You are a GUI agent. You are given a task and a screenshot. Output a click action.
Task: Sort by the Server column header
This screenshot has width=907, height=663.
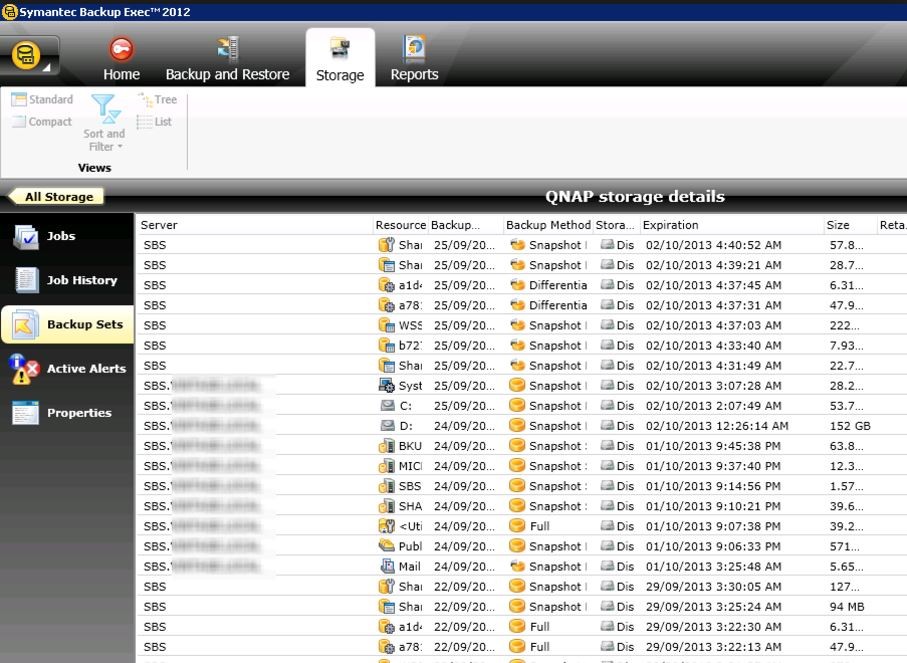click(x=255, y=225)
